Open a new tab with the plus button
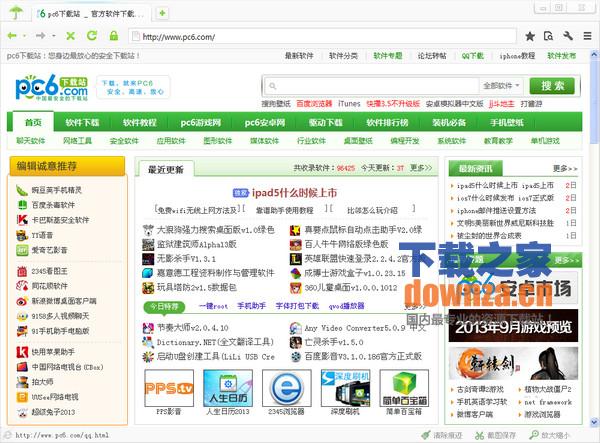This screenshot has width=600, height=443. click(162, 13)
